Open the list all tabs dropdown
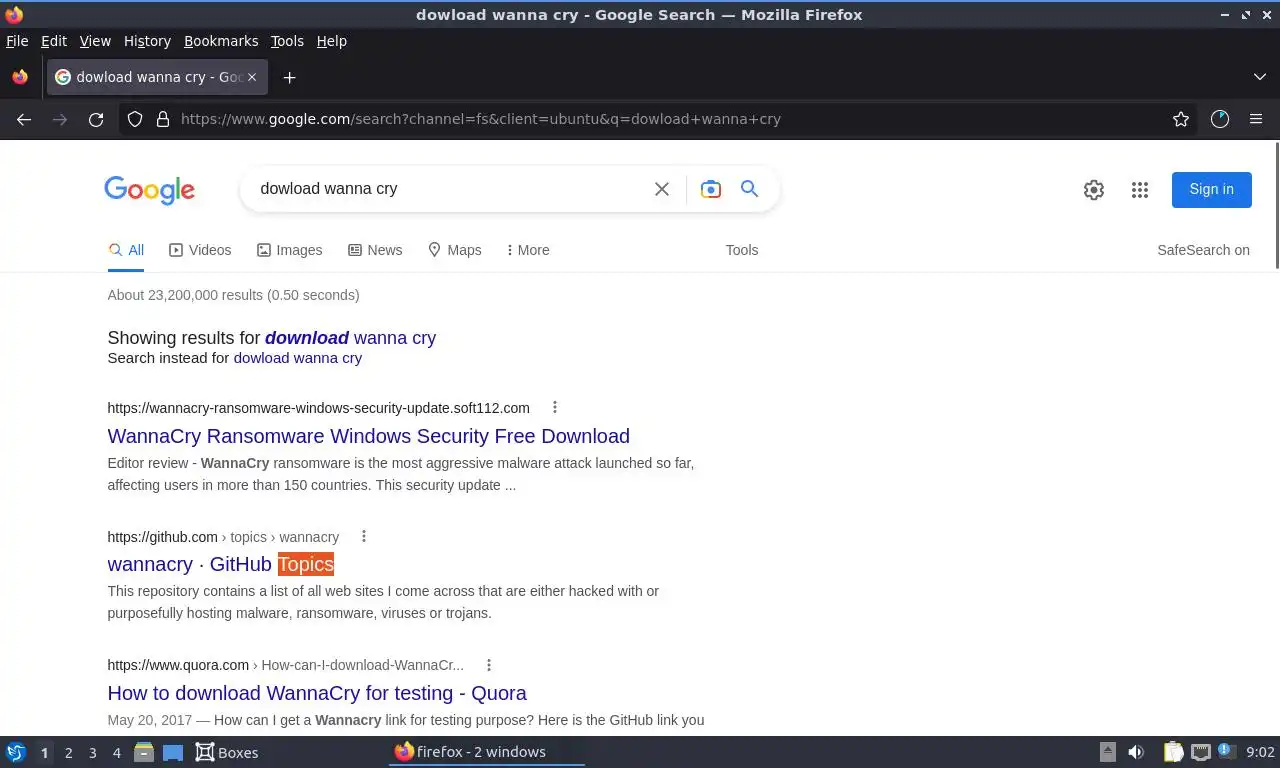This screenshot has height=768, width=1280. point(1260,77)
